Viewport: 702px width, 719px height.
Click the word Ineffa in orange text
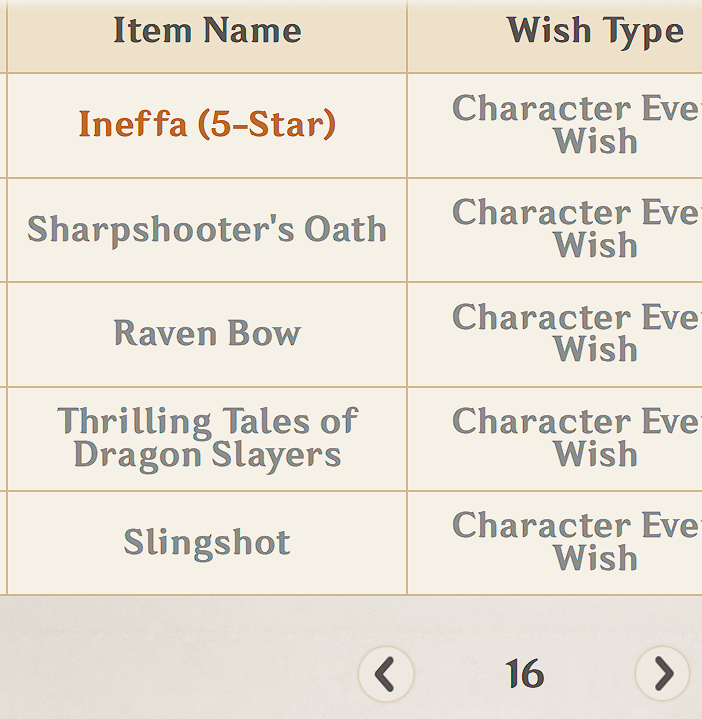click(133, 124)
